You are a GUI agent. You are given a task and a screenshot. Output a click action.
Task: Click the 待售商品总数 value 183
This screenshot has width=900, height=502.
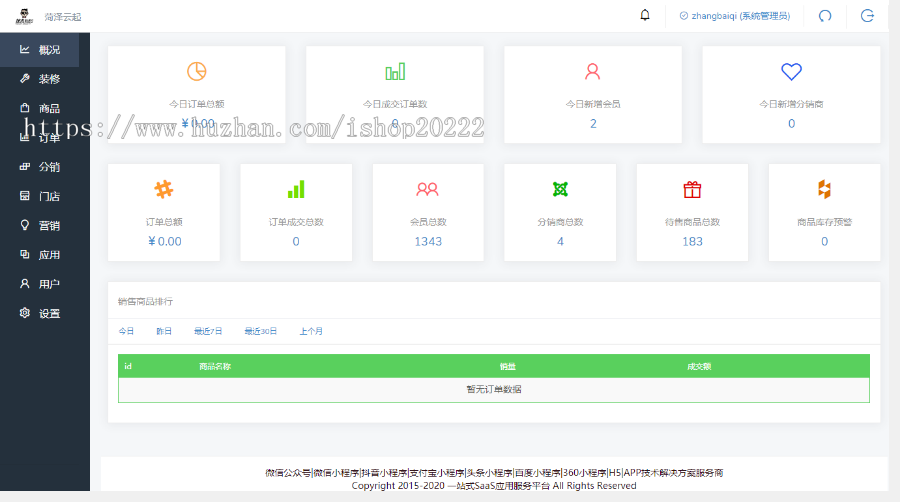pos(692,242)
